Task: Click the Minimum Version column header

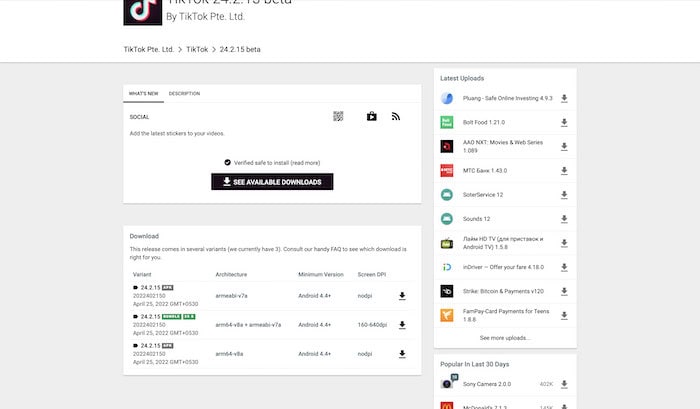Action: pos(321,275)
